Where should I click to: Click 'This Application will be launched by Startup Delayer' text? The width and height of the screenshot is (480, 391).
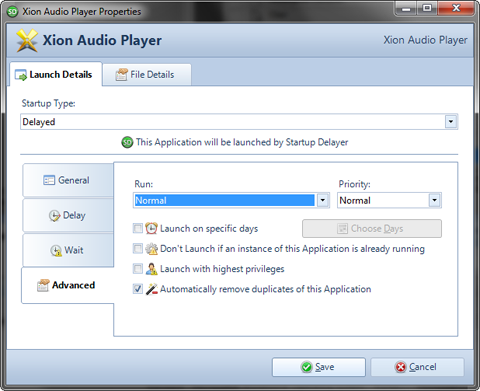242,142
